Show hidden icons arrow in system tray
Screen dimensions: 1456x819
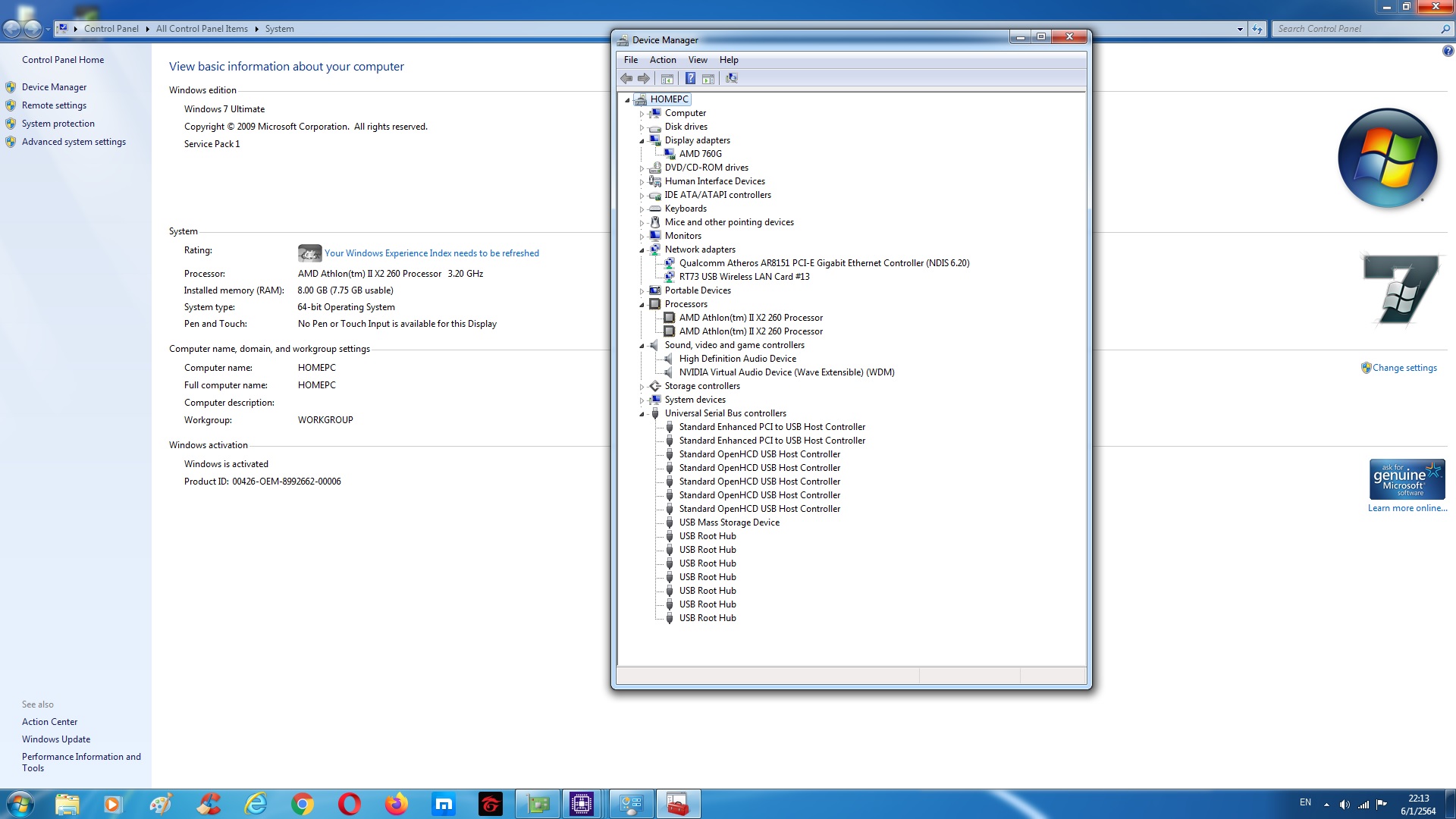pos(1326,805)
